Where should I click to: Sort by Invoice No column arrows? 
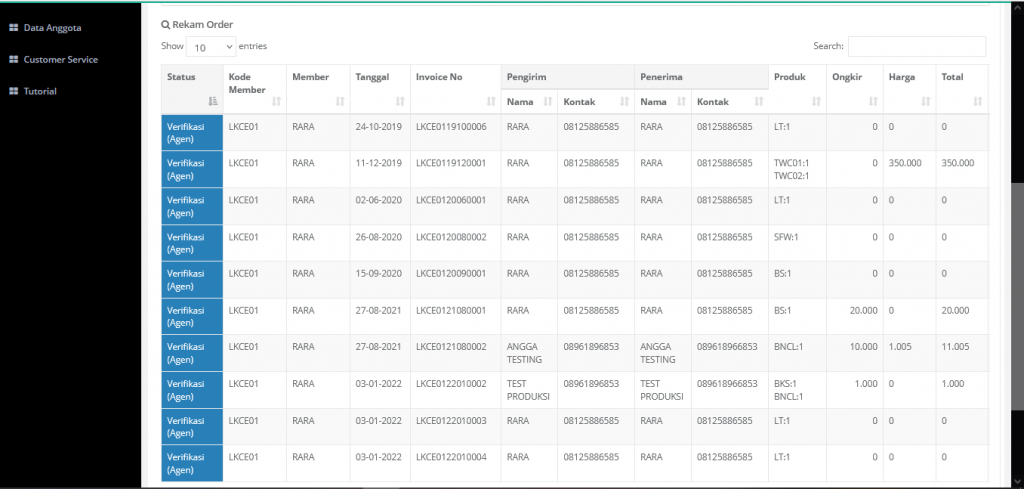(490, 101)
